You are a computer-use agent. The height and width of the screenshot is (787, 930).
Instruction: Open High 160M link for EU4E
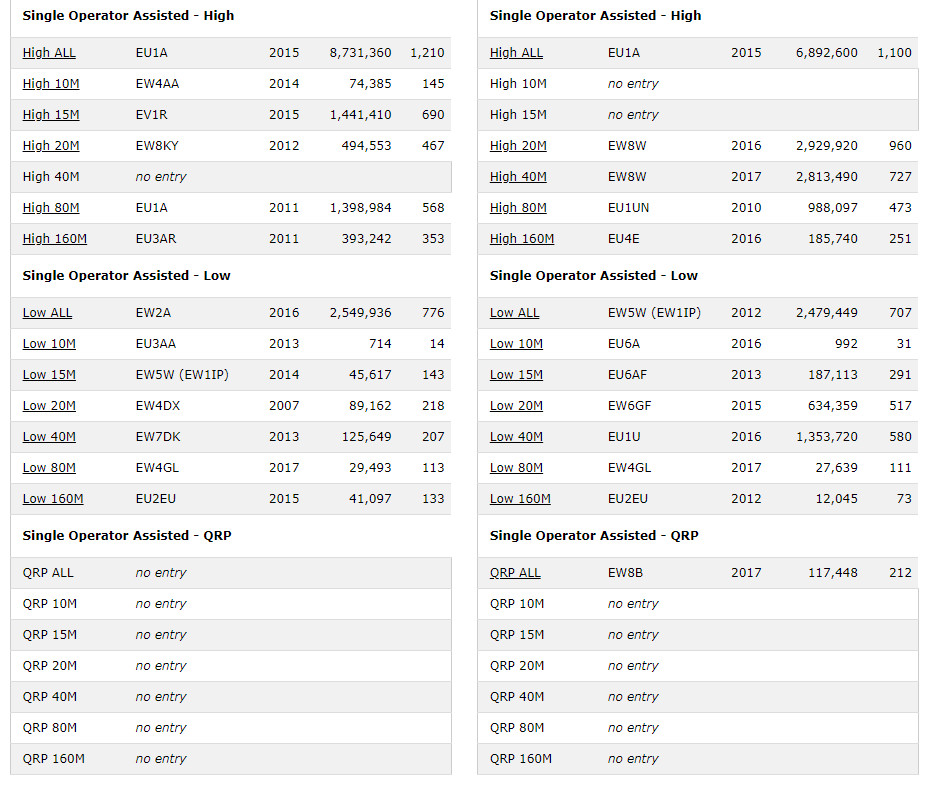pyautogui.click(x=522, y=239)
